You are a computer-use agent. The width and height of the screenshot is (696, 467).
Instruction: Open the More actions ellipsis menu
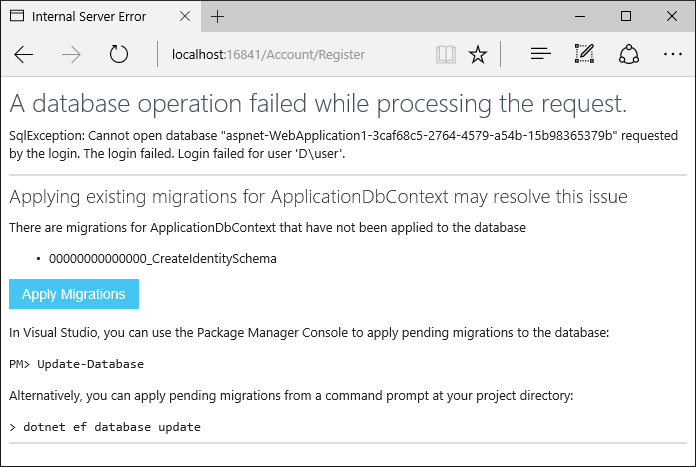[673, 54]
